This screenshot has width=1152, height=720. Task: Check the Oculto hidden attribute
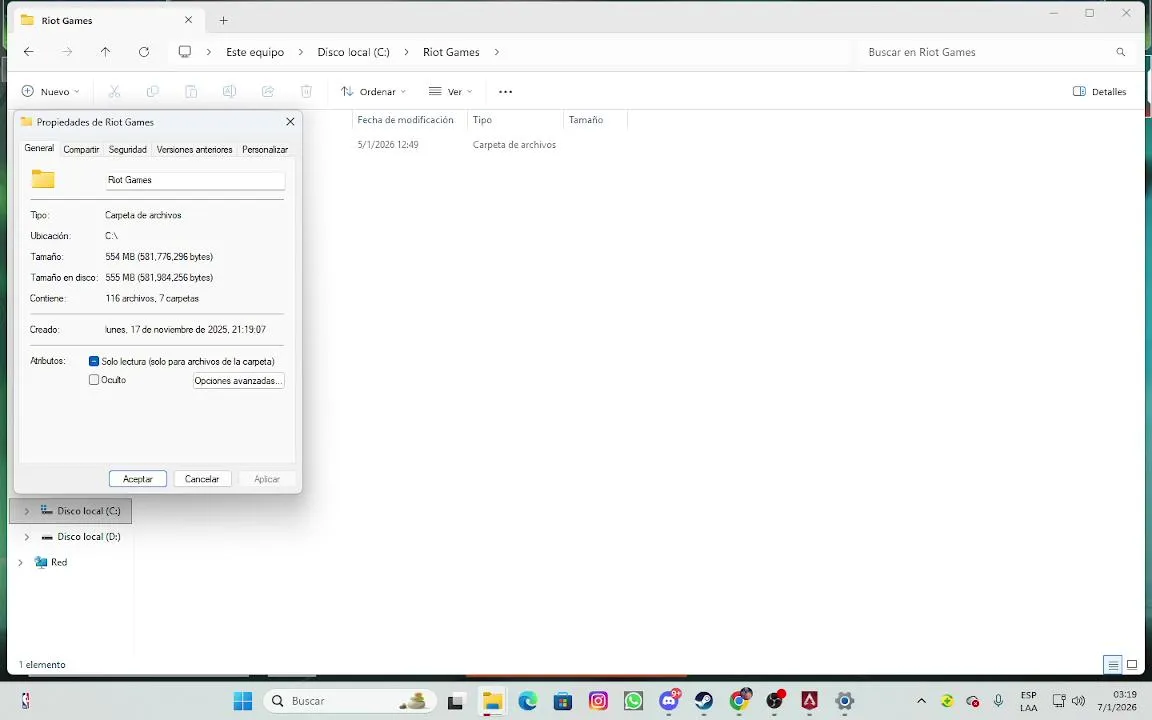click(x=93, y=380)
